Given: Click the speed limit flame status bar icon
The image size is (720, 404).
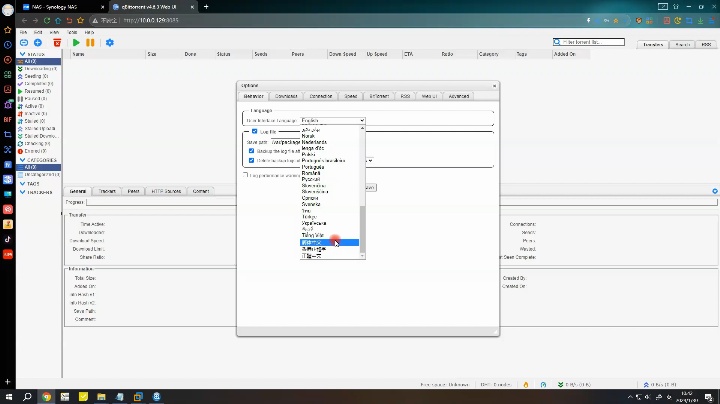Looking at the screenshot, I should pos(526,385).
